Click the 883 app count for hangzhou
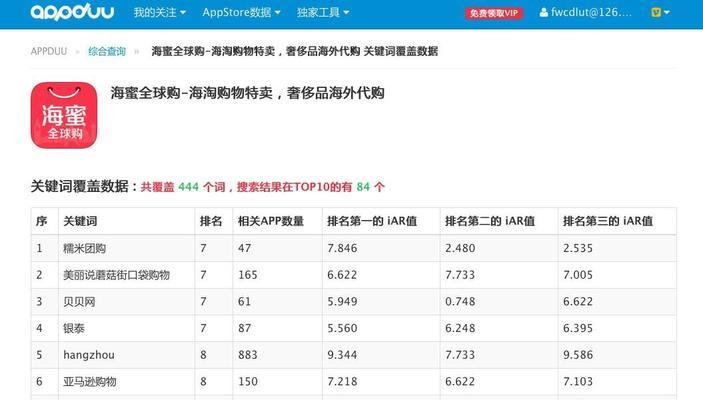The width and height of the screenshot is (703, 400). (247, 355)
